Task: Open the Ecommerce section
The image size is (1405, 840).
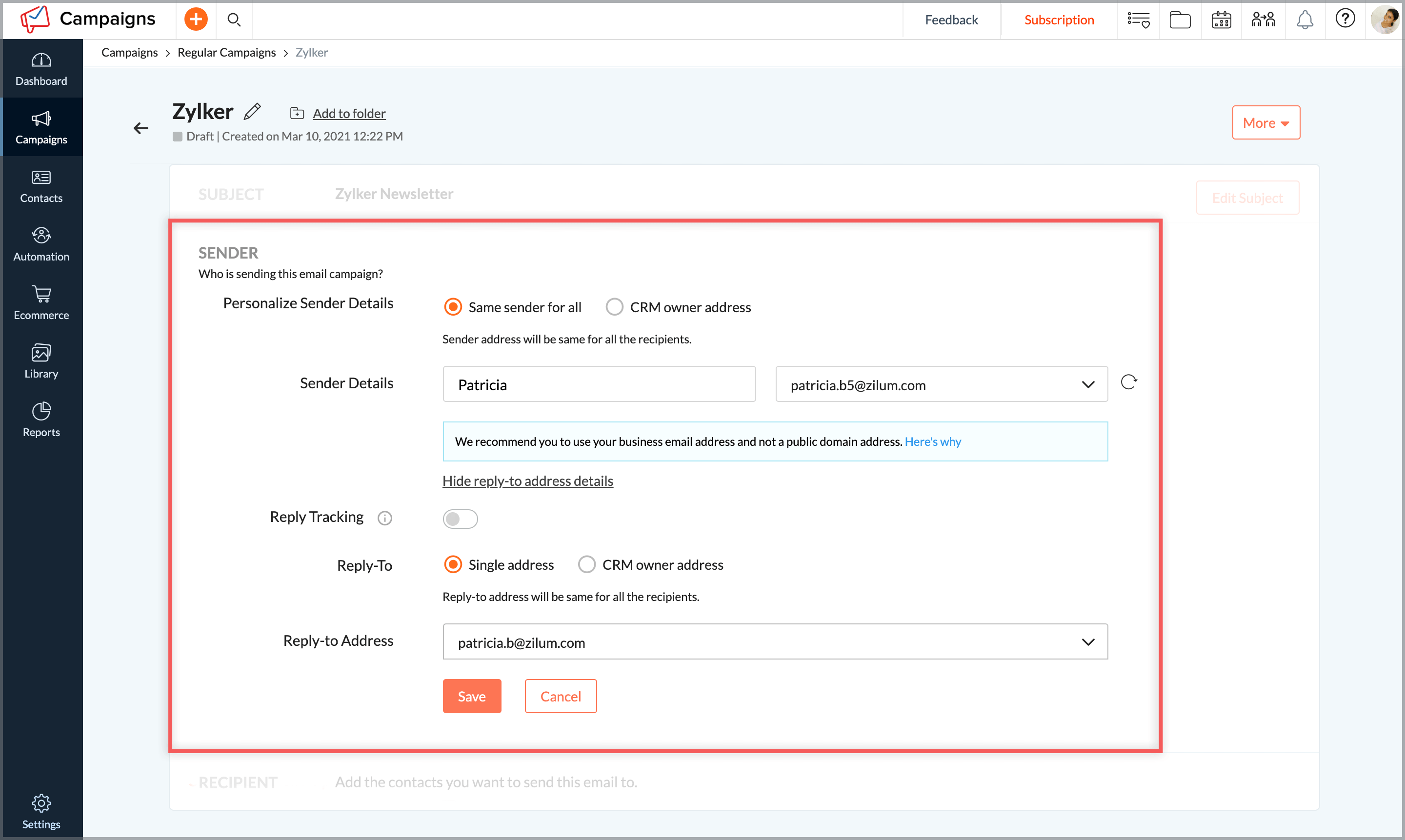Action: tap(41, 303)
